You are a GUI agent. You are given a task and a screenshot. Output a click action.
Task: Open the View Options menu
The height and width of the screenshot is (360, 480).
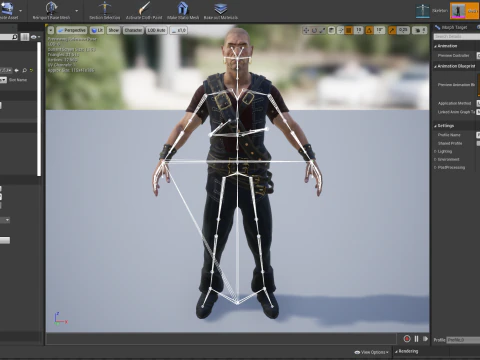(371, 352)
